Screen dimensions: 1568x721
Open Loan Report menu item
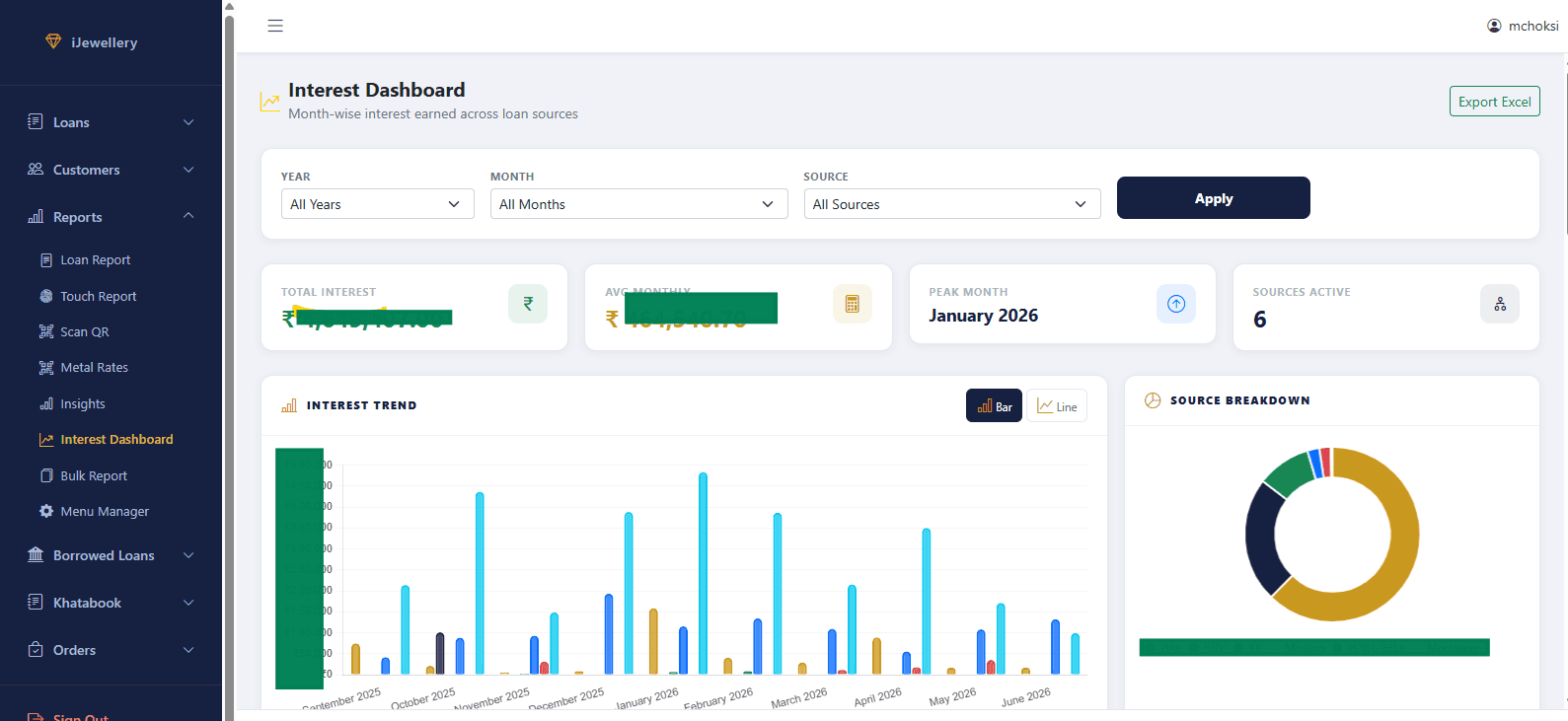pos(95,260)
